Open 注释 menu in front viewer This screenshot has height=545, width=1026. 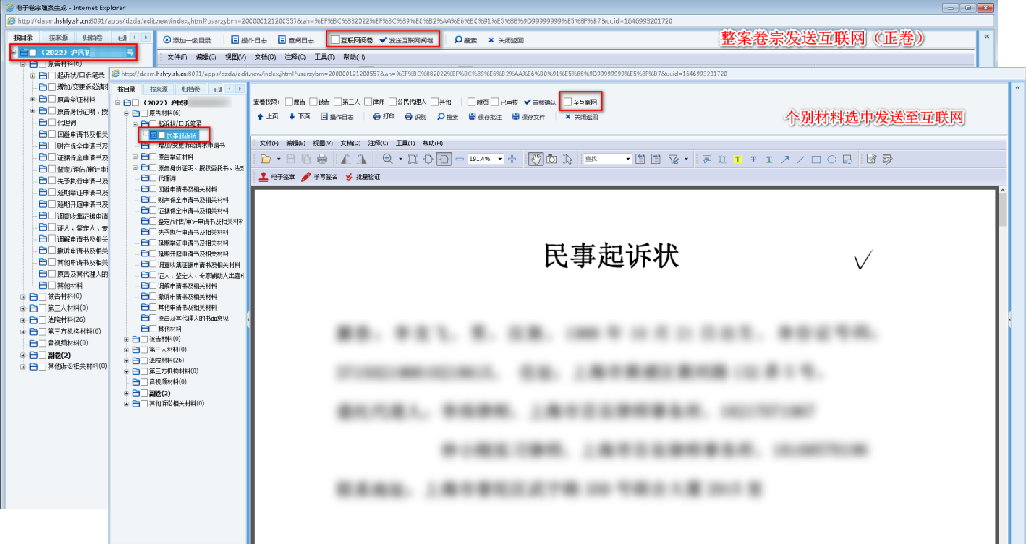tap(378, 143)
